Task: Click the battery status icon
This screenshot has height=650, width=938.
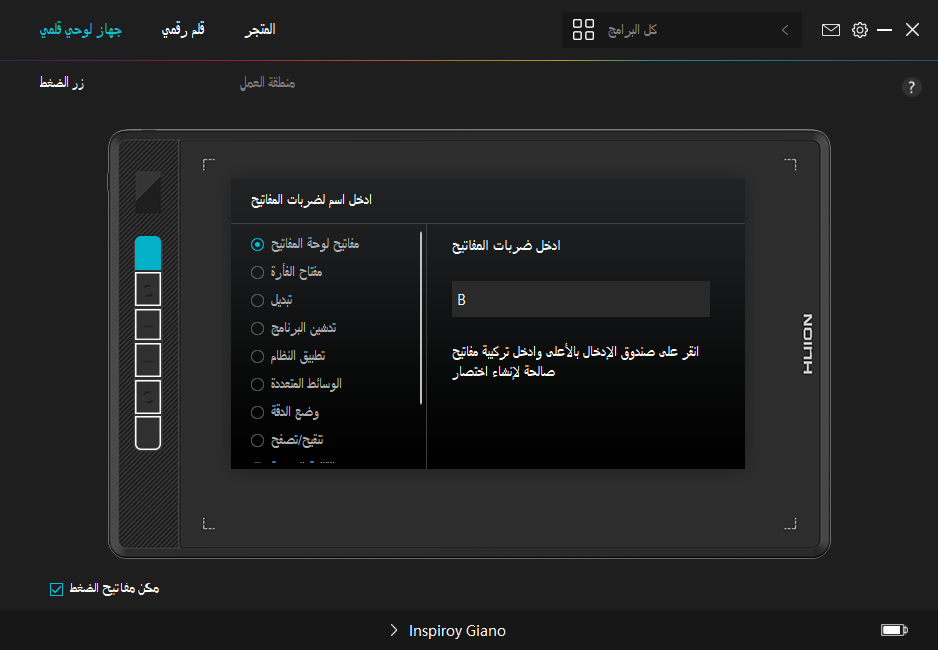Action: [893, 630]
